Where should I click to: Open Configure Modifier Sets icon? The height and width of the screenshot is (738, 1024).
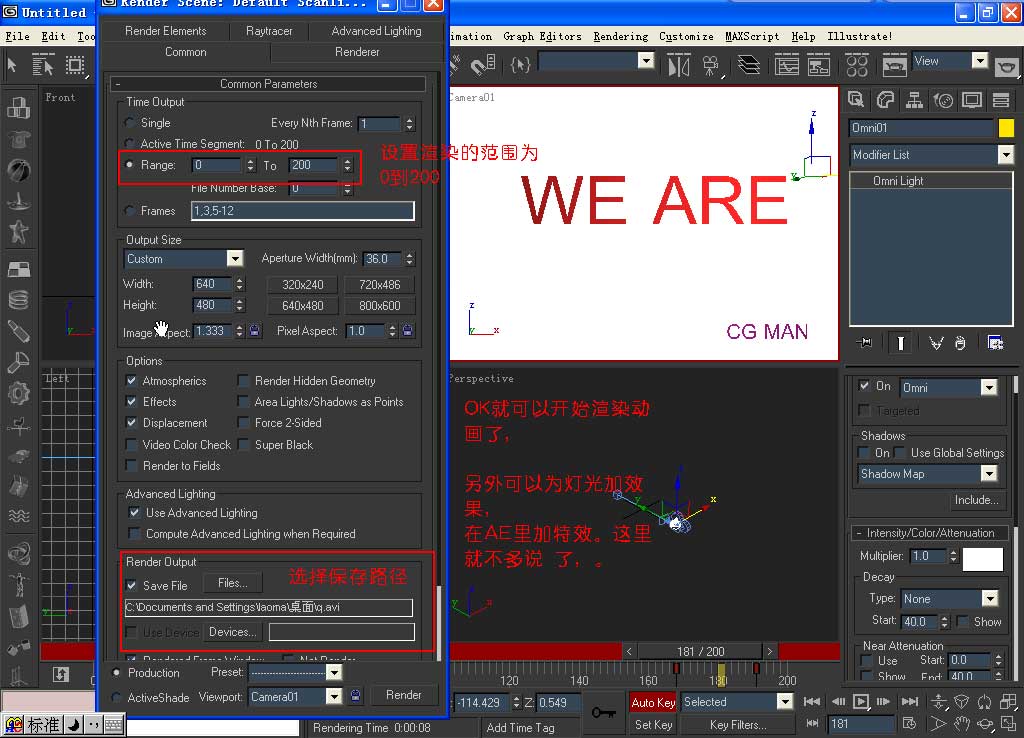[995, 342]
